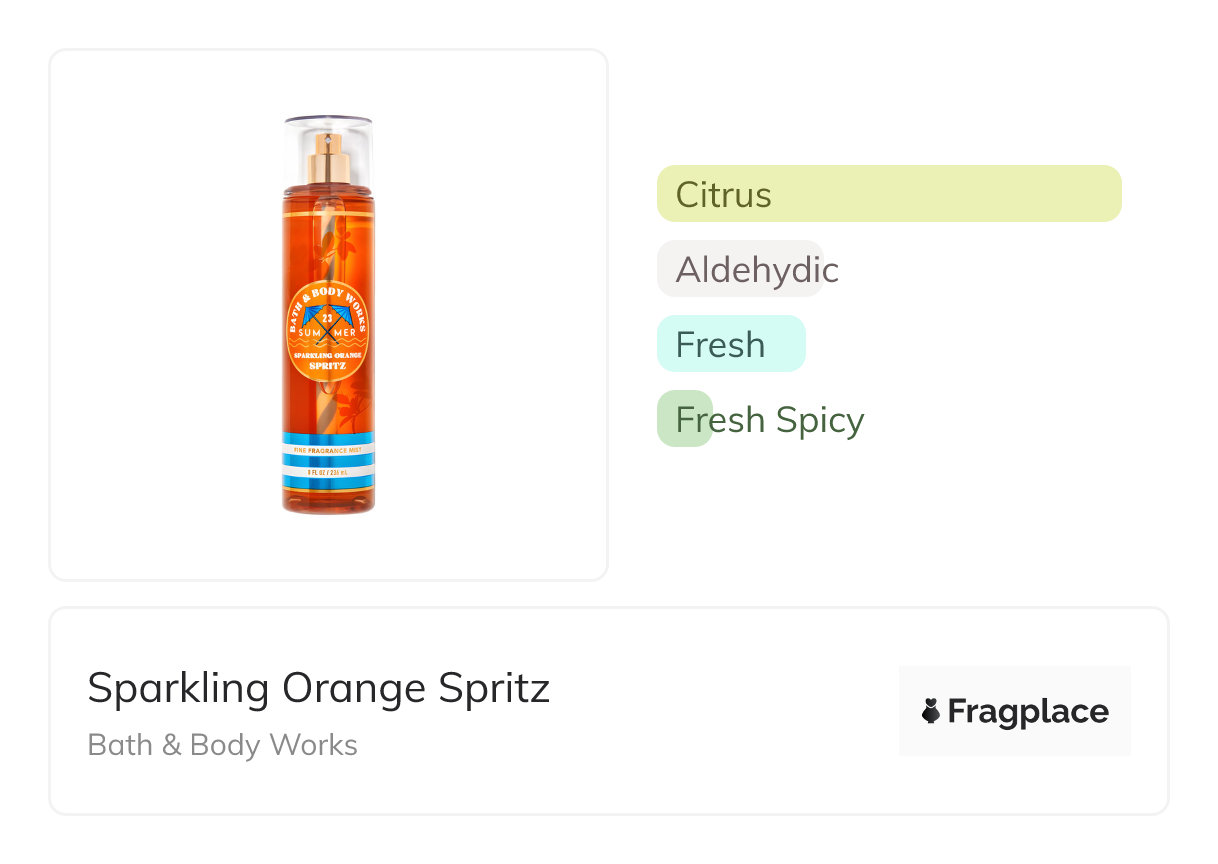This screenshot has width=1218, height=864.
Task: Click the "Aldehydic" accord label text
Action: click(757, 270)
